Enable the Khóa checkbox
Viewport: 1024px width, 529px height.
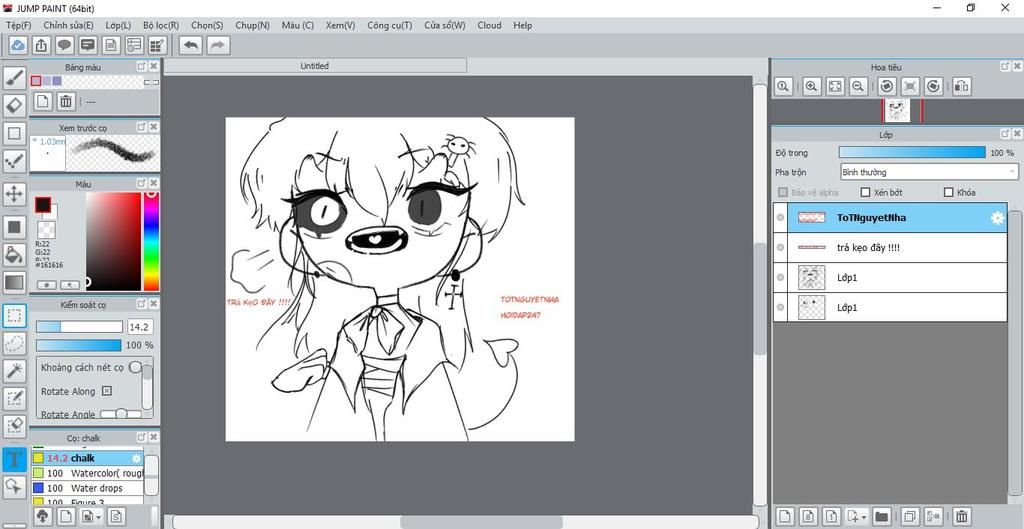click(949, 193)
